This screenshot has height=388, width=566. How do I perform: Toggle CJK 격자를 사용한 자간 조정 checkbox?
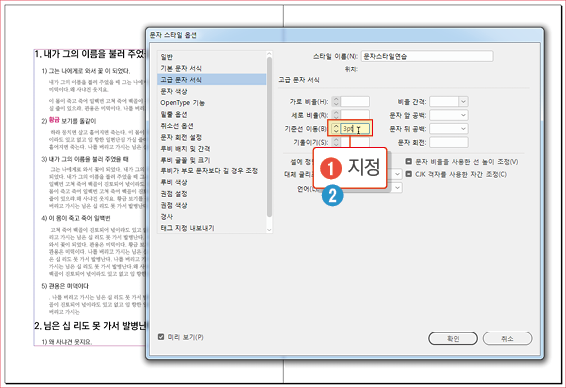409,174
